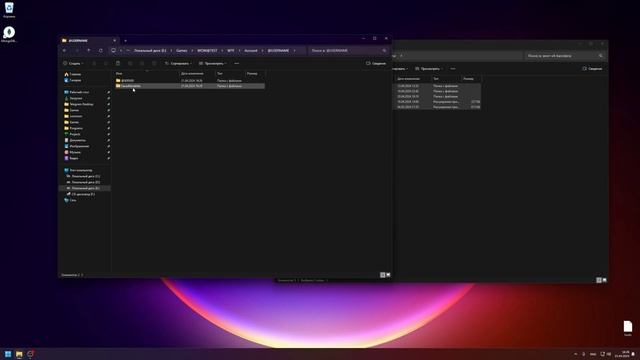Open the Корзина desktop icon
Image resolution: width=640 pixels, height=360 pixels.
[9, 10]
